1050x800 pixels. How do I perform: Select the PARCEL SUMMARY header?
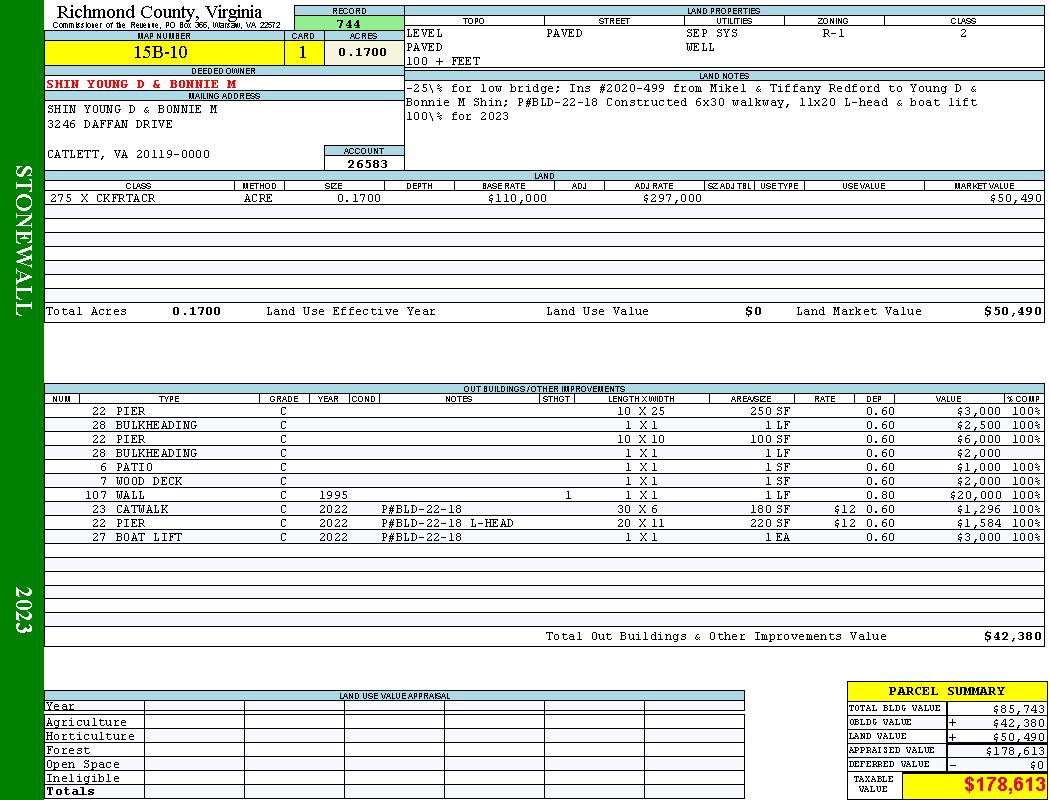click(x=946, y=691)
